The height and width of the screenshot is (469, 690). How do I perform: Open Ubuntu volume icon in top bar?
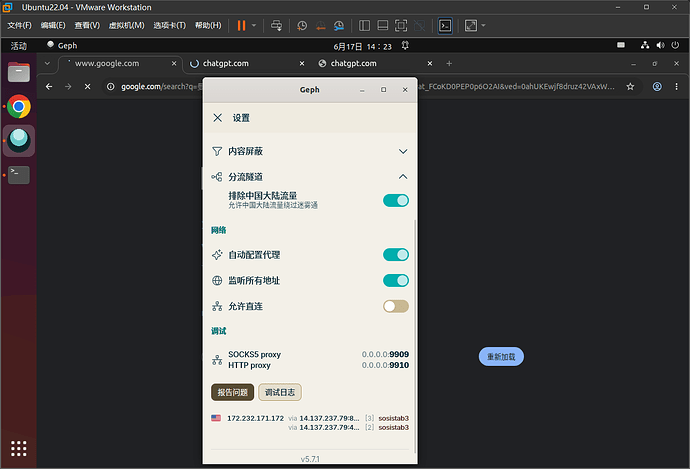[x=660, y=45]
